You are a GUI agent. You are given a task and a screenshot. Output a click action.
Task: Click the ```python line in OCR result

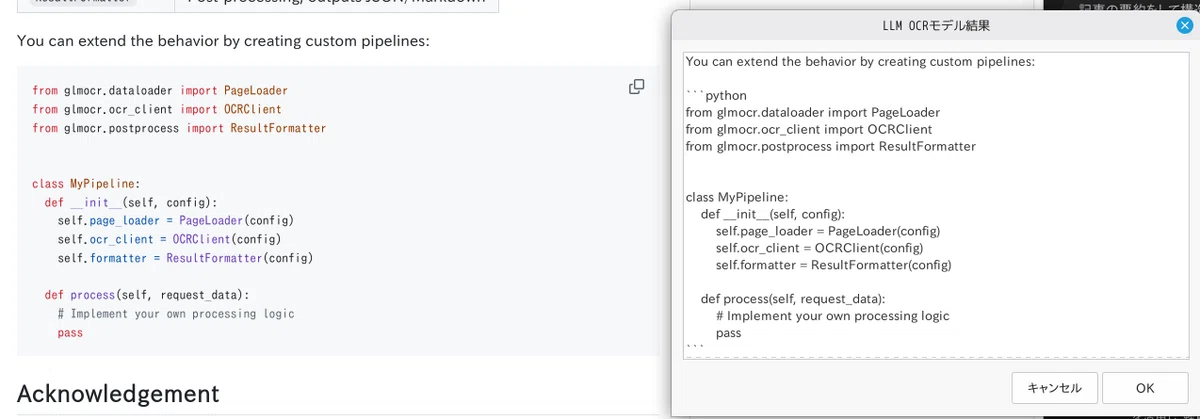coord(716,95)
